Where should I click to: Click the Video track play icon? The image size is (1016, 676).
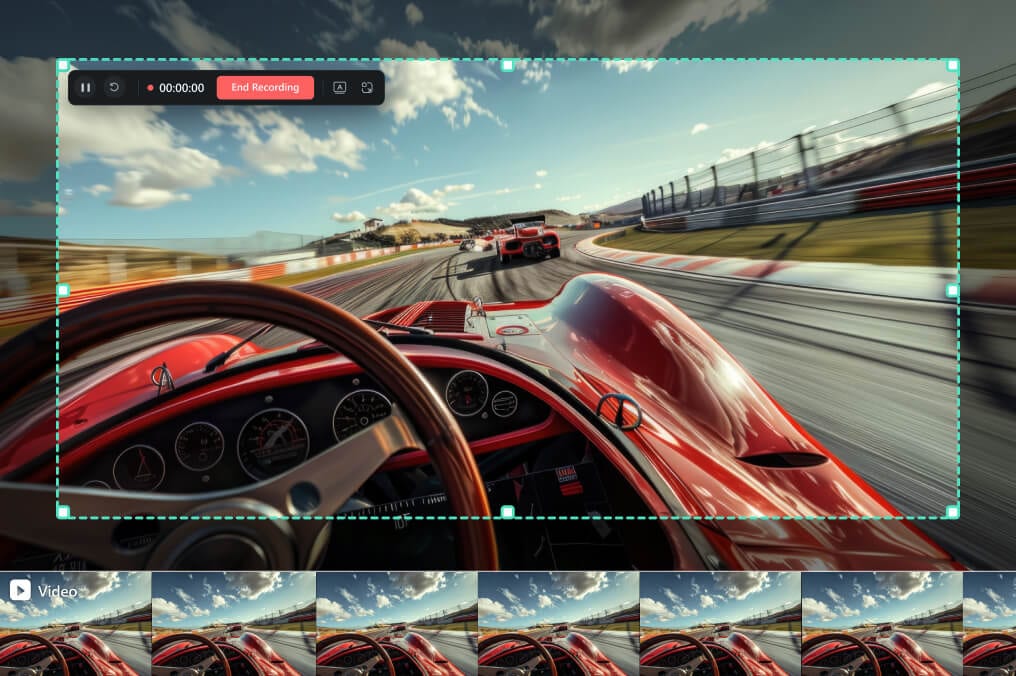(20, 590)
